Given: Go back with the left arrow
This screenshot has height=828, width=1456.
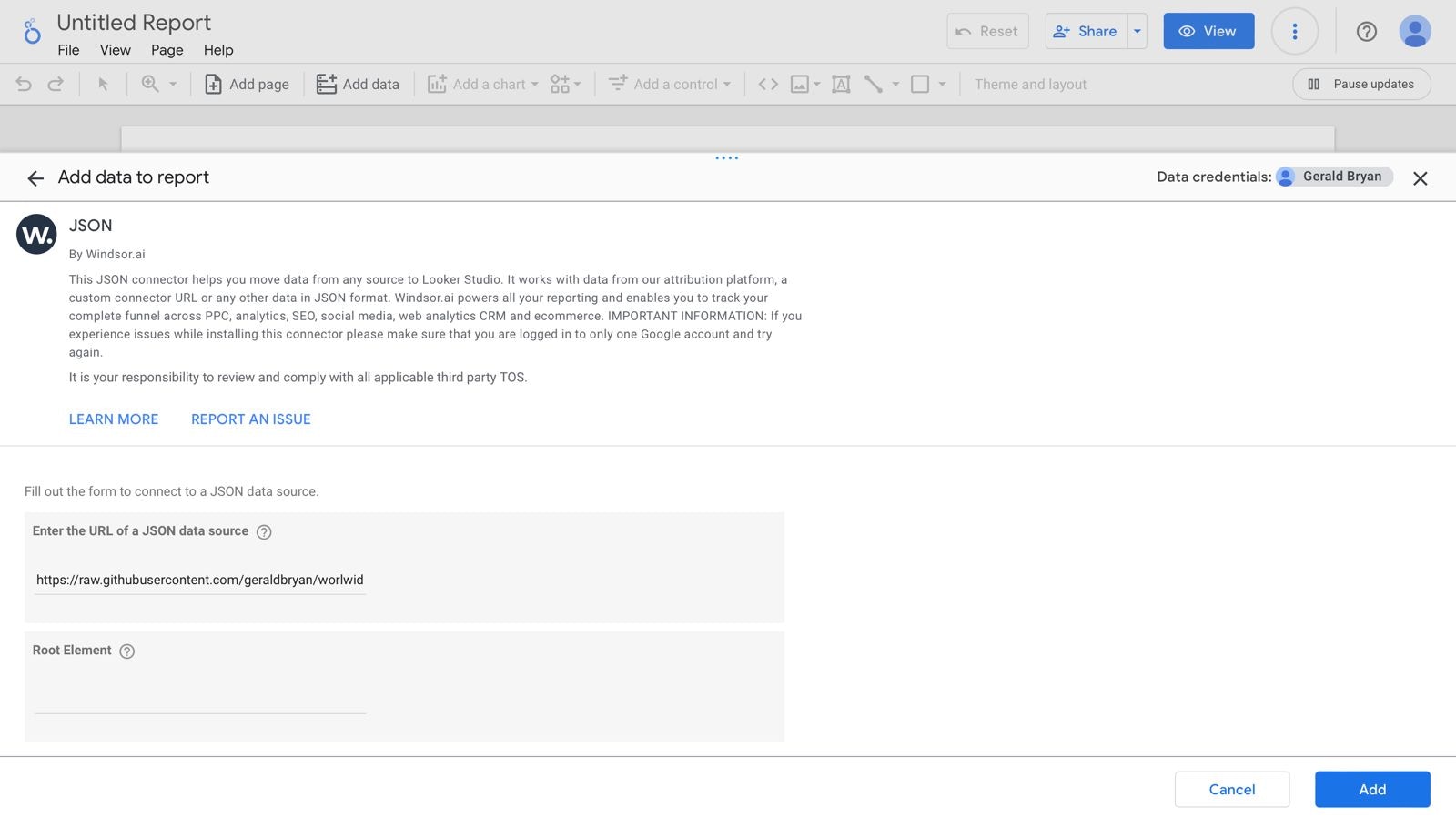Looking at the screenshot, I should coord(35,178).
